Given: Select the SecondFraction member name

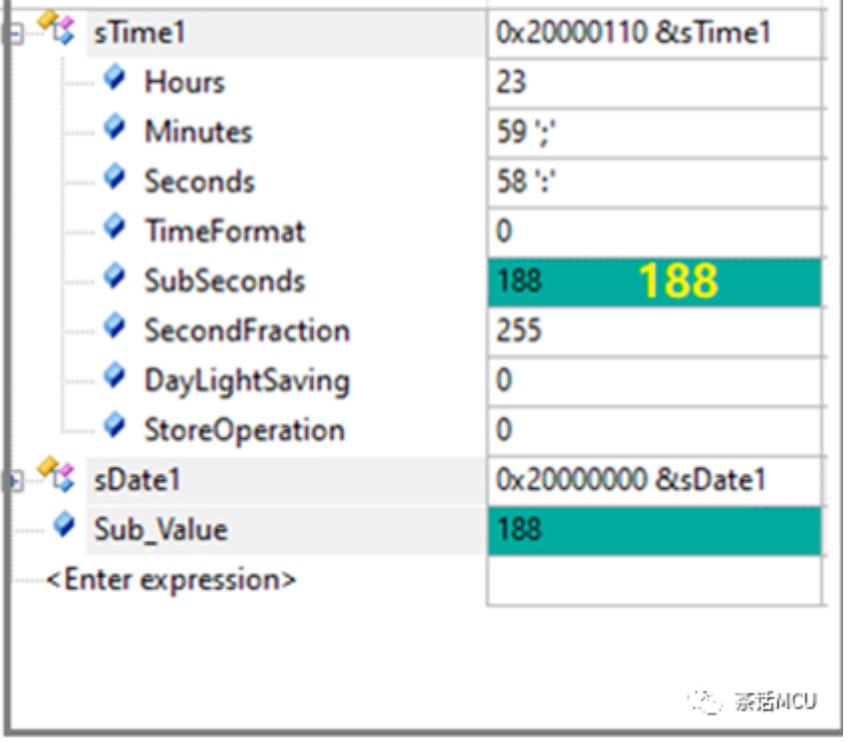Looking at the screenshot, I should [247, 331].
